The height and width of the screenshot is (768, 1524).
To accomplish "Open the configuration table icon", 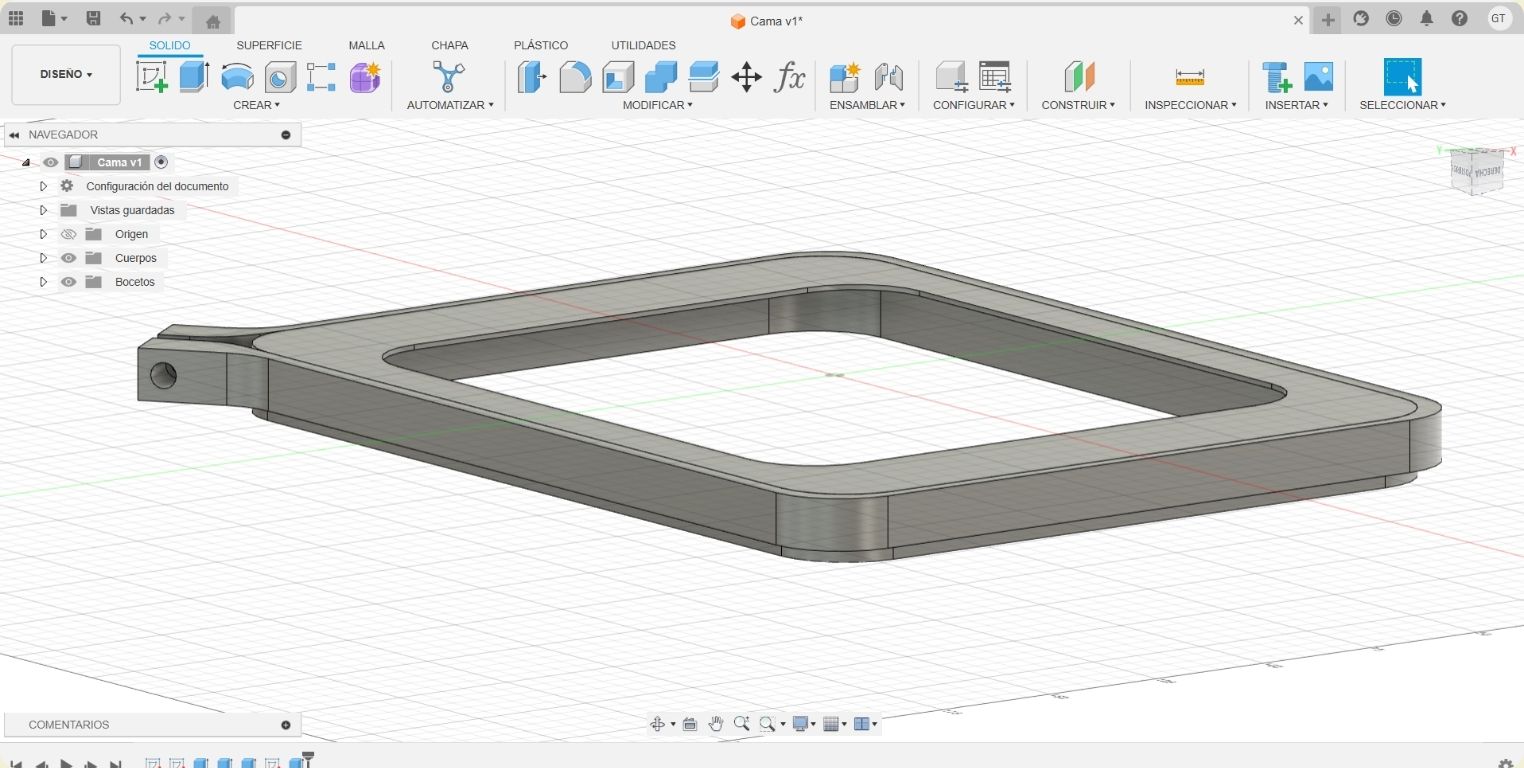I will (995, 77).
